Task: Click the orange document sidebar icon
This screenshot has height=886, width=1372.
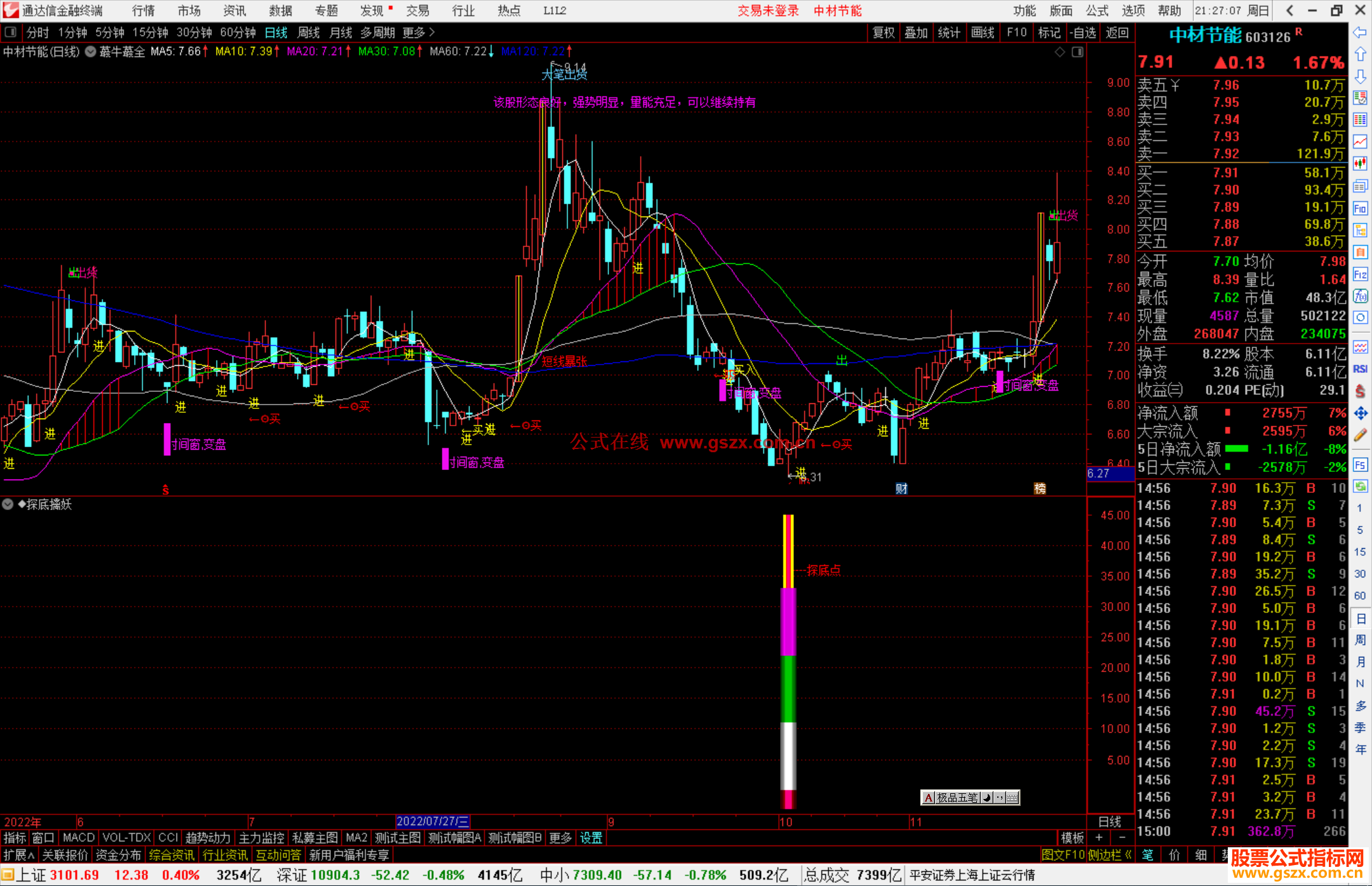Action: click(x=1360, y=252)
